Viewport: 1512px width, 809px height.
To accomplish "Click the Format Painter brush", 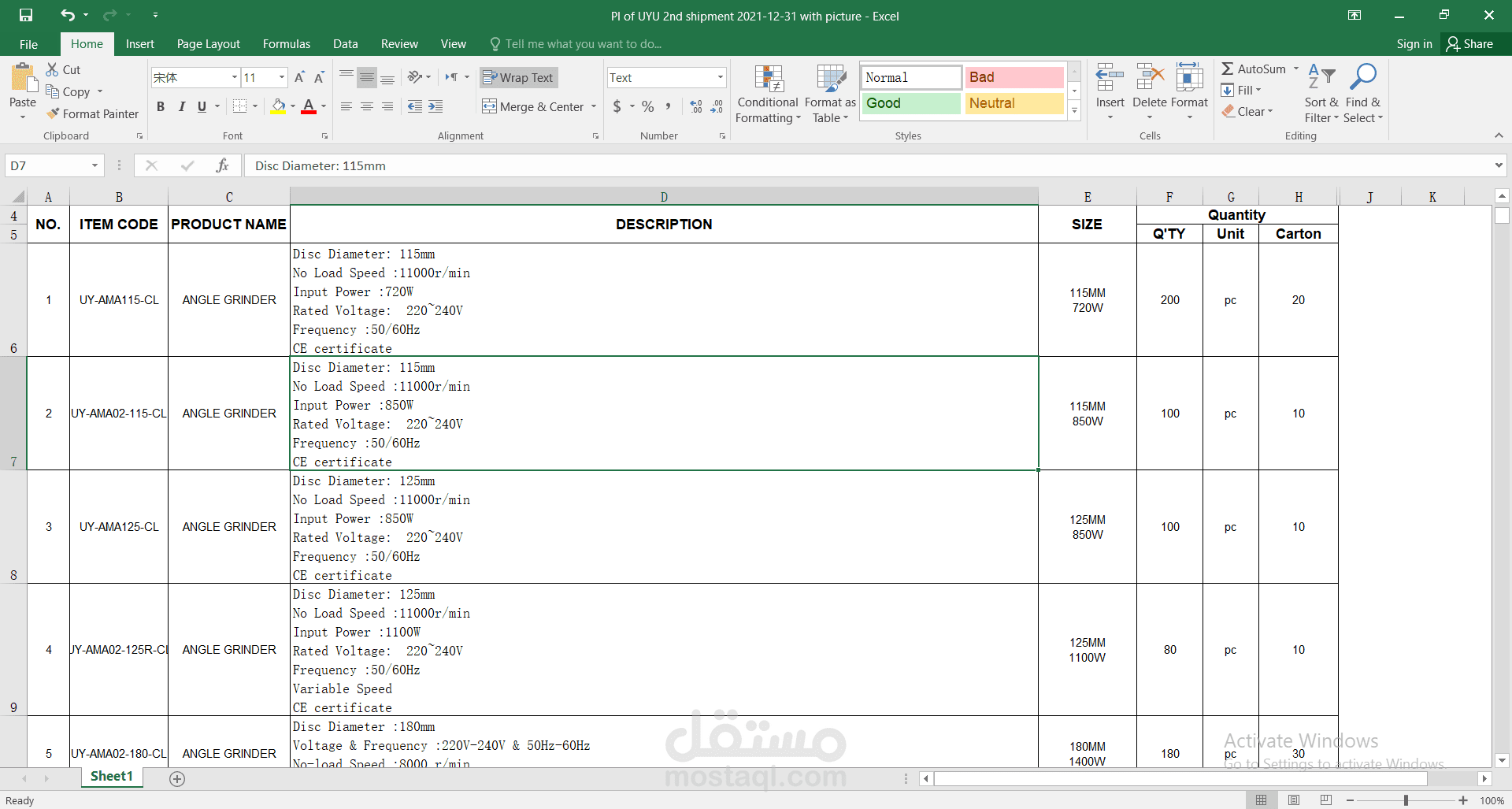I will tap(53, 113).
